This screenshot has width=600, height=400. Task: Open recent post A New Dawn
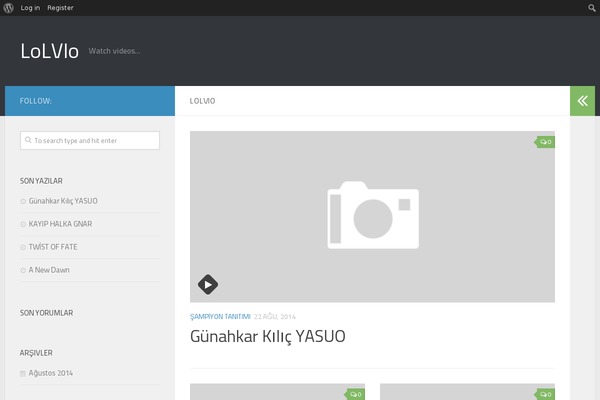click(x=49, y=270)
